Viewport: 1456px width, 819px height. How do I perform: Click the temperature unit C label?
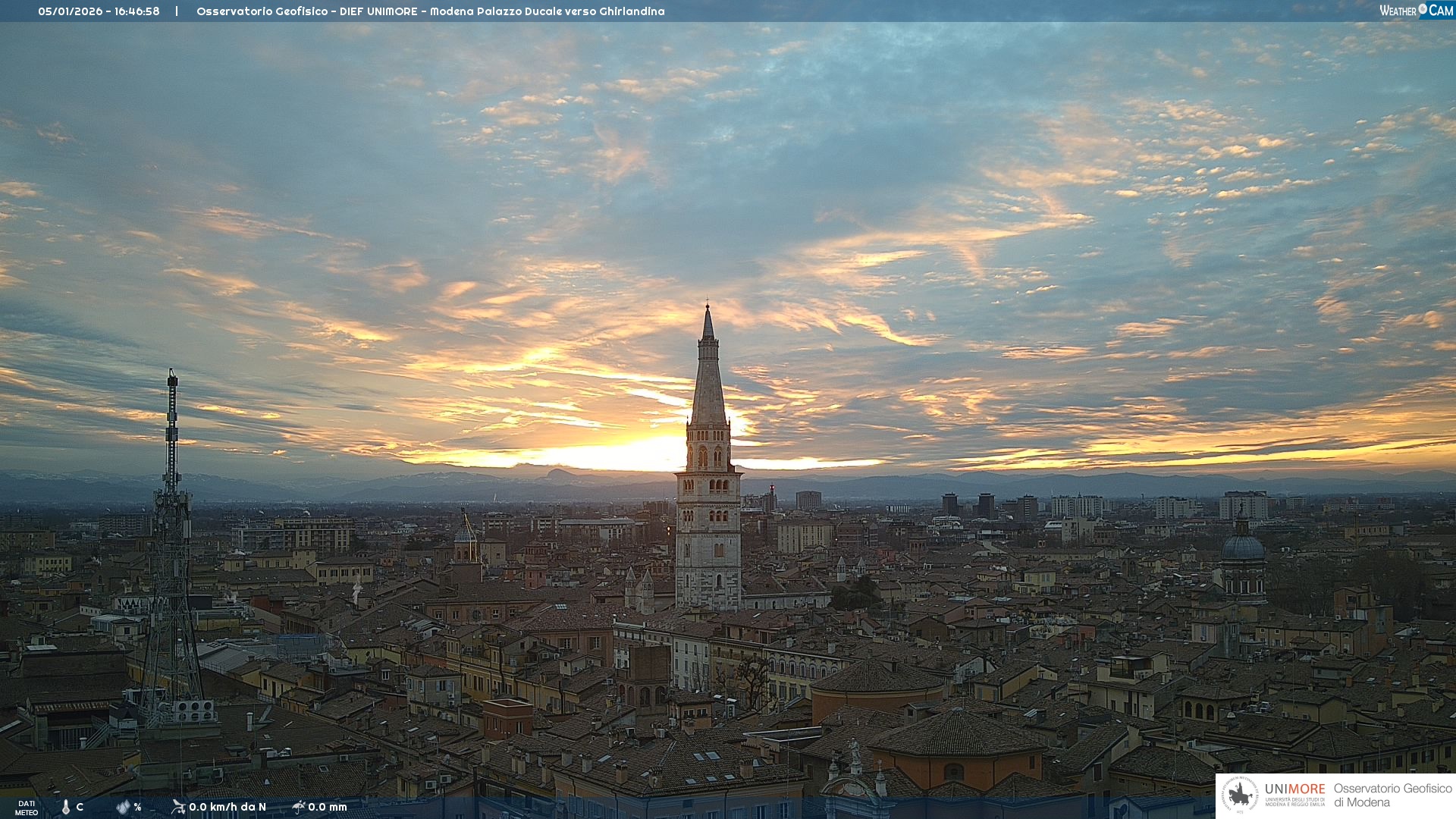pos(80,807)
